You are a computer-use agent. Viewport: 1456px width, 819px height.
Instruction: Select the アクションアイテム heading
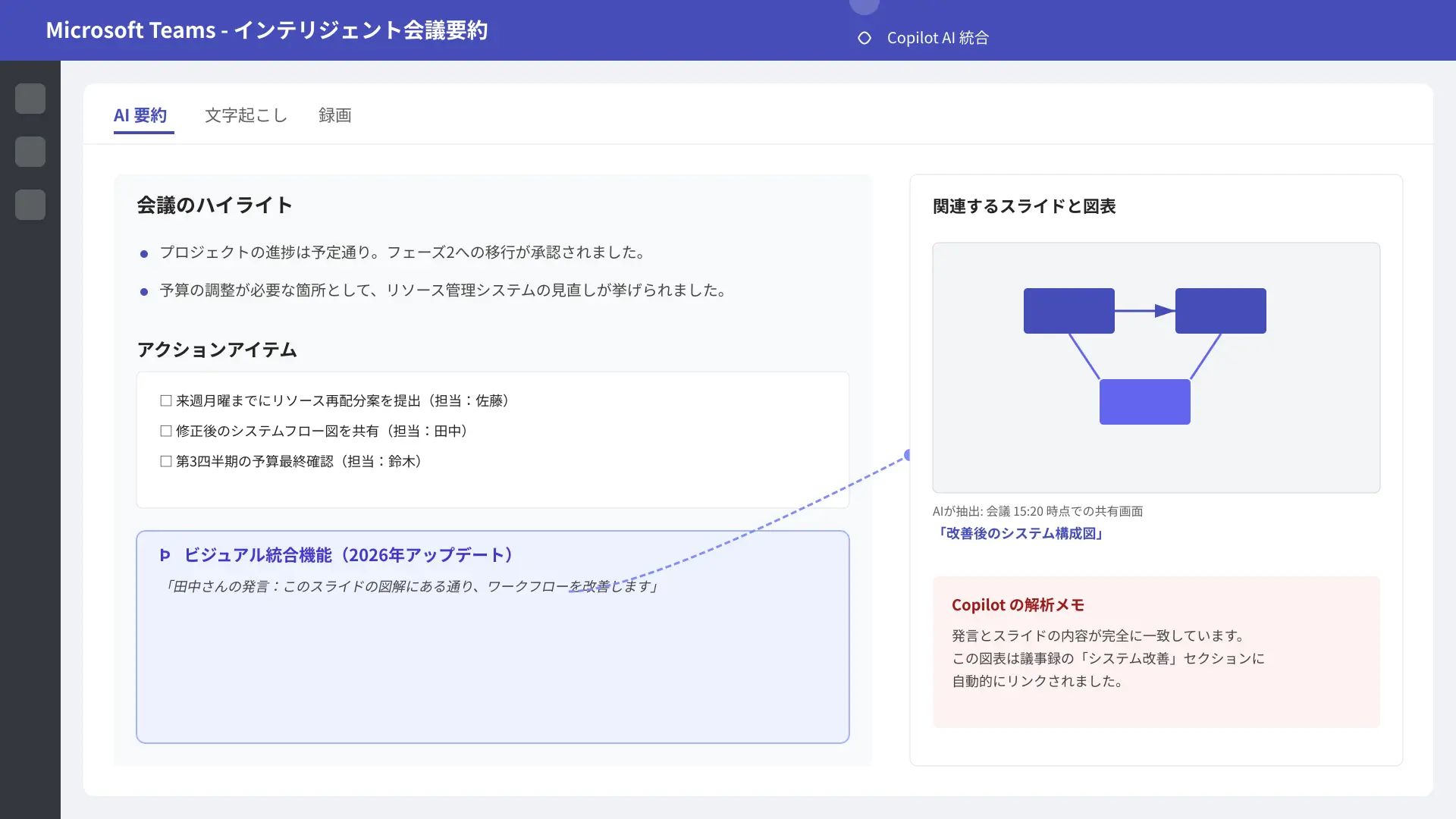[x=217, y=350]
